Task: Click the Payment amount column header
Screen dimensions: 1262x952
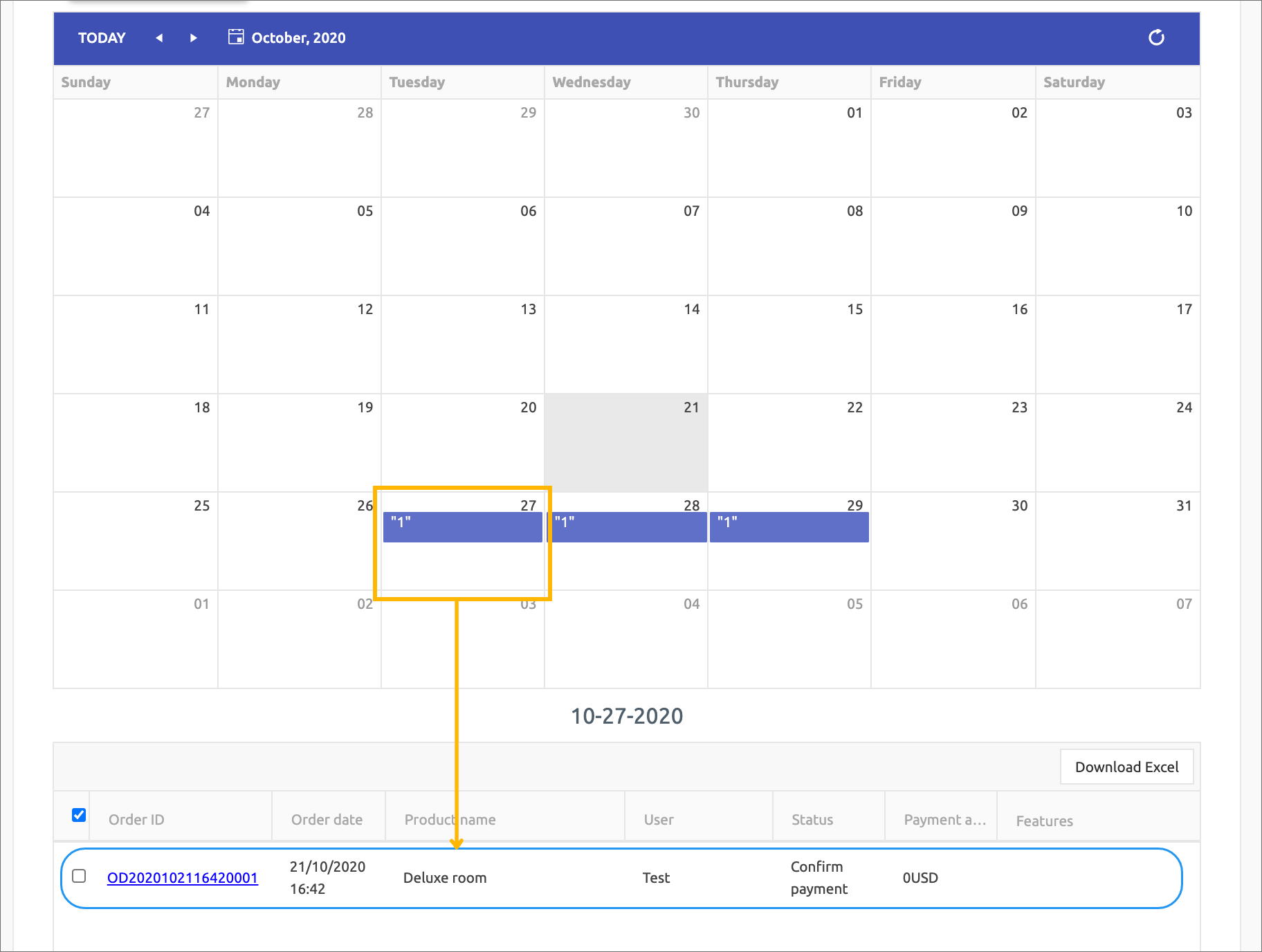Action: [944, 820]
